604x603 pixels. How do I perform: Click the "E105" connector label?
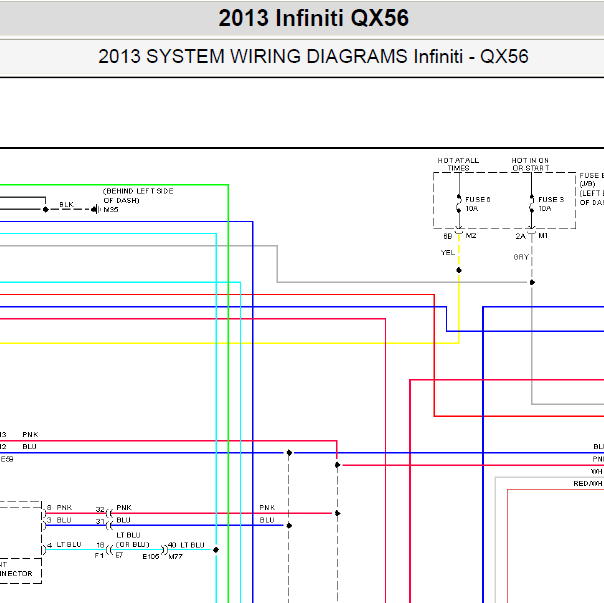[x=151, y=557]
